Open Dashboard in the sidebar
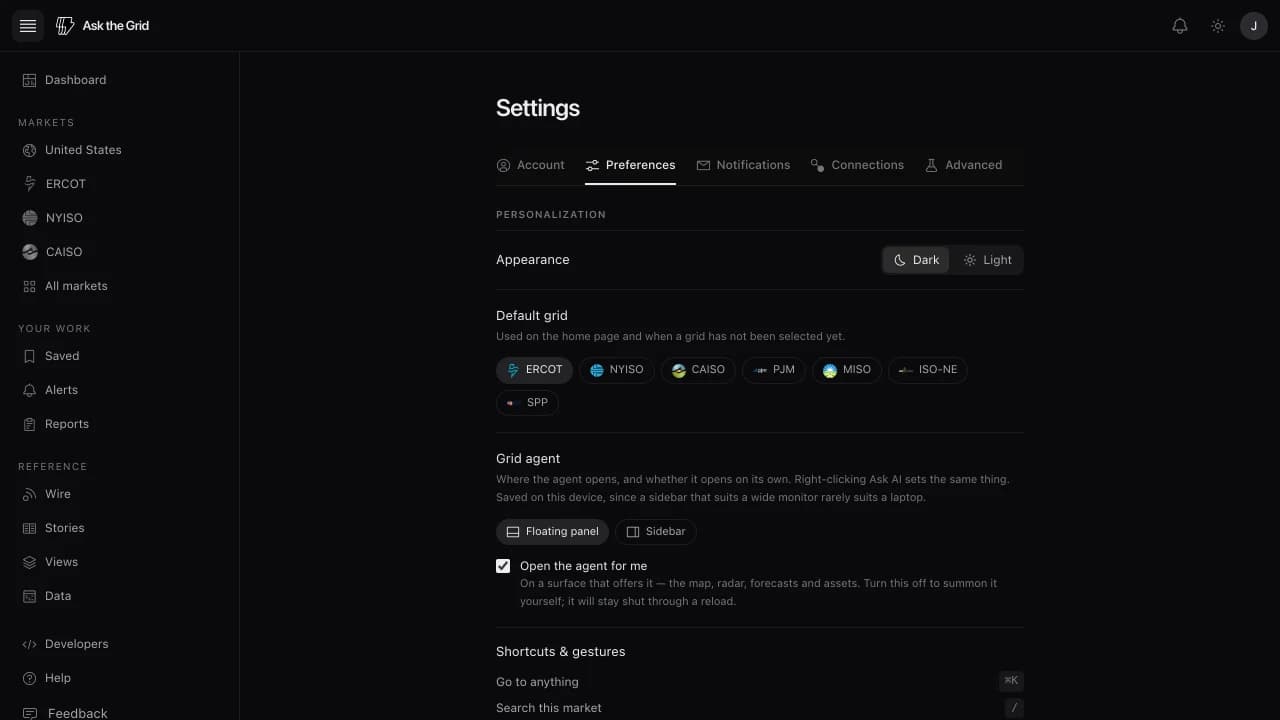 [x=120, y=80]
